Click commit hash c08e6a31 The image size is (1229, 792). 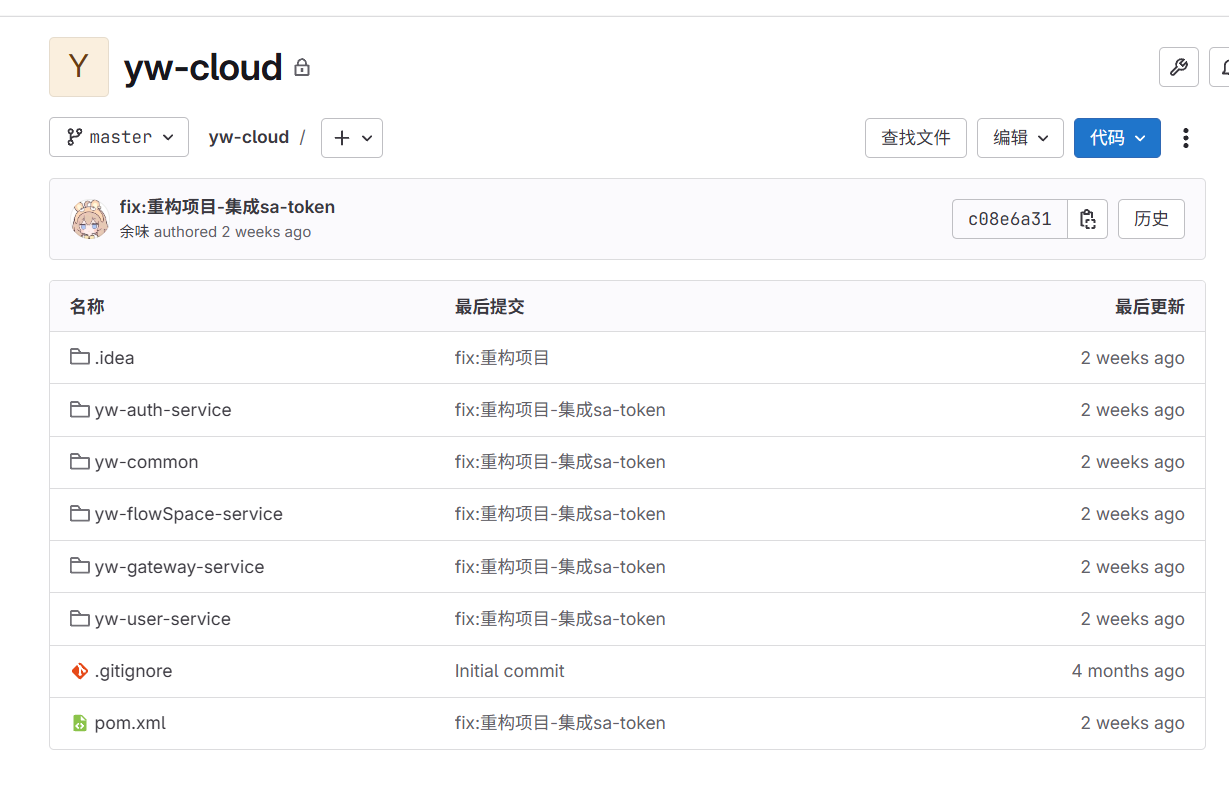[1010, 219]
